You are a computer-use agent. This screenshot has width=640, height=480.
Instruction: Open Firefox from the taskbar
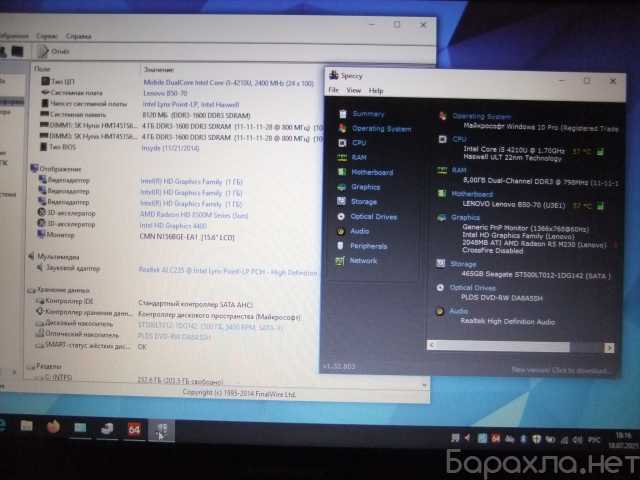tap(53, 427)
